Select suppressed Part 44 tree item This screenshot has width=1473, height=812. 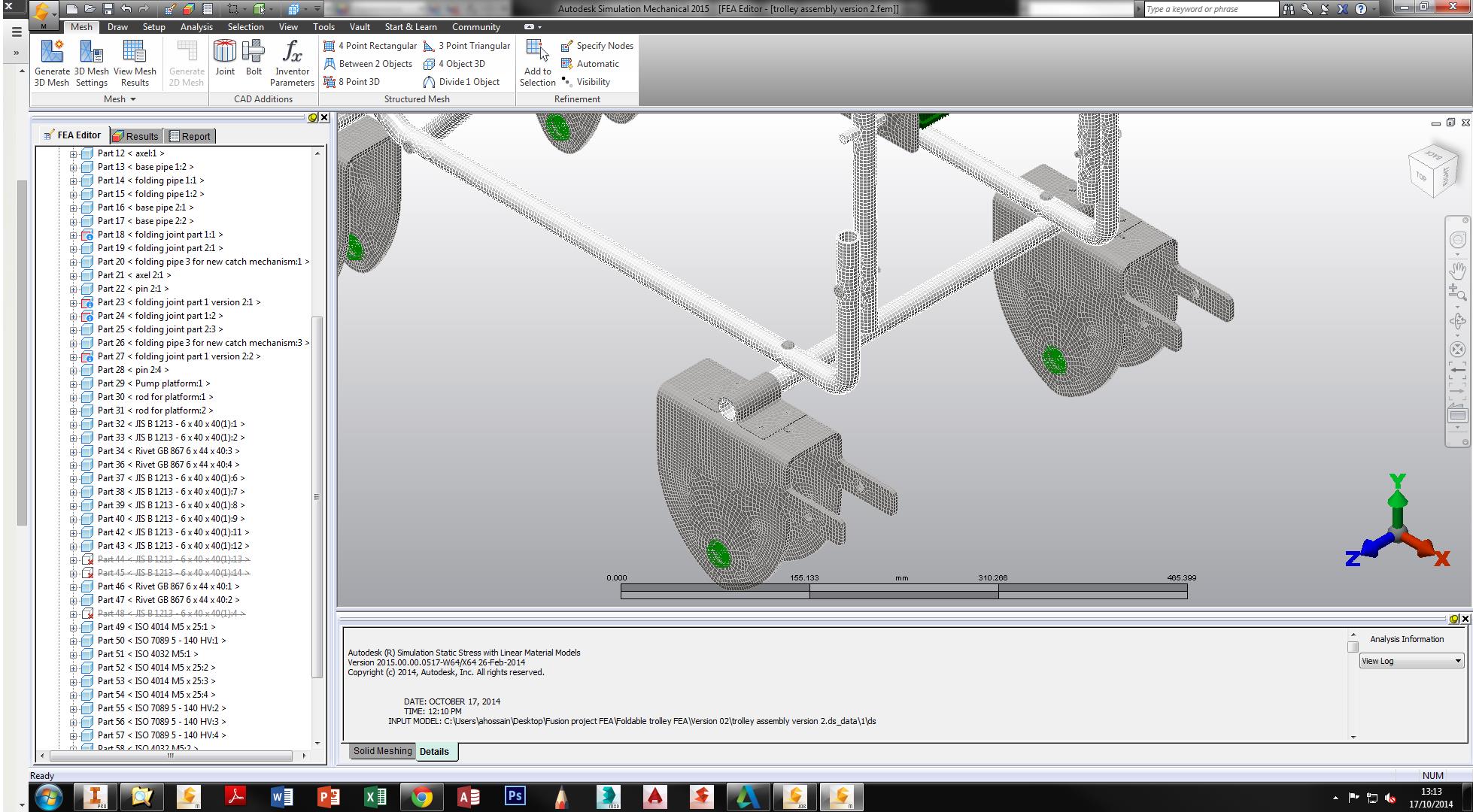point(173,559)
